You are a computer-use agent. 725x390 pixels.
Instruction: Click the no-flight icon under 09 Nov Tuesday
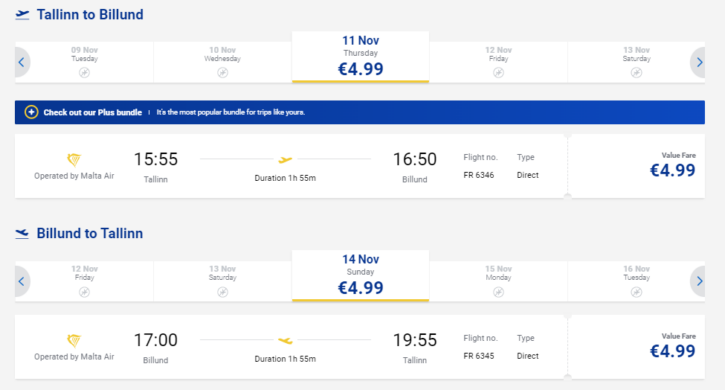84,73
